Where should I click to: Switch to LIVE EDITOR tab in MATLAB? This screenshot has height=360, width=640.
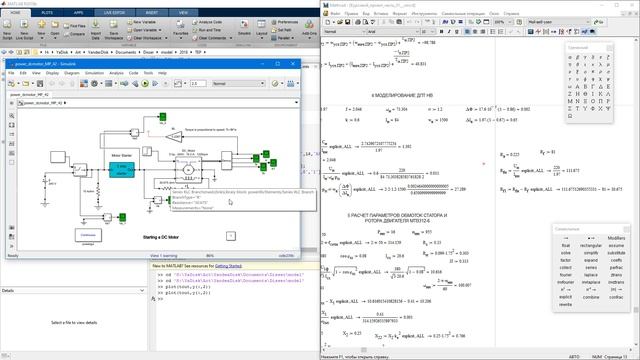click(x=114, y=13)
